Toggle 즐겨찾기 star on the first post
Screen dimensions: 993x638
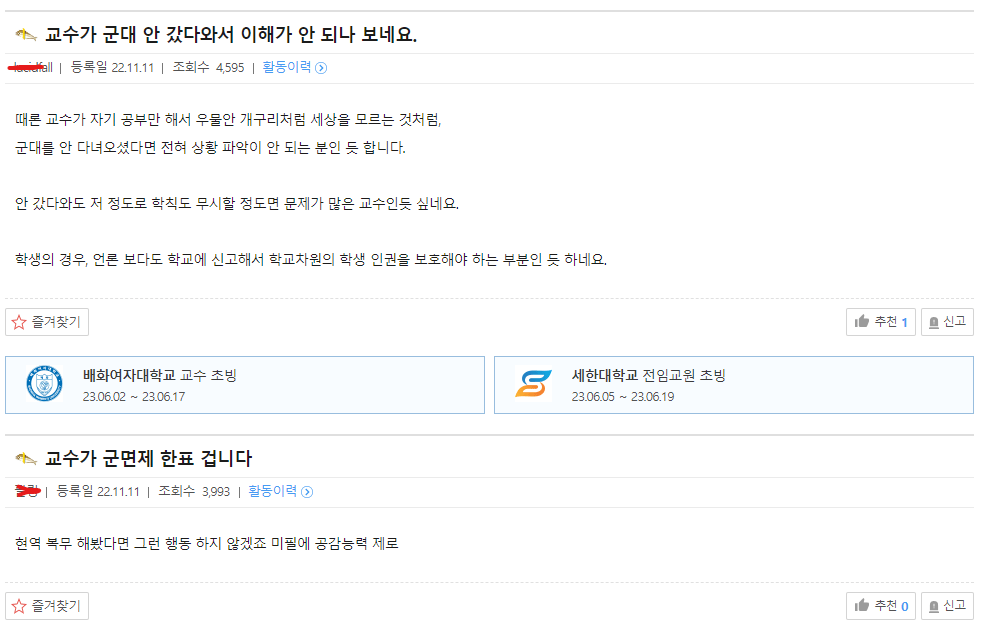[x=47, y=322]
